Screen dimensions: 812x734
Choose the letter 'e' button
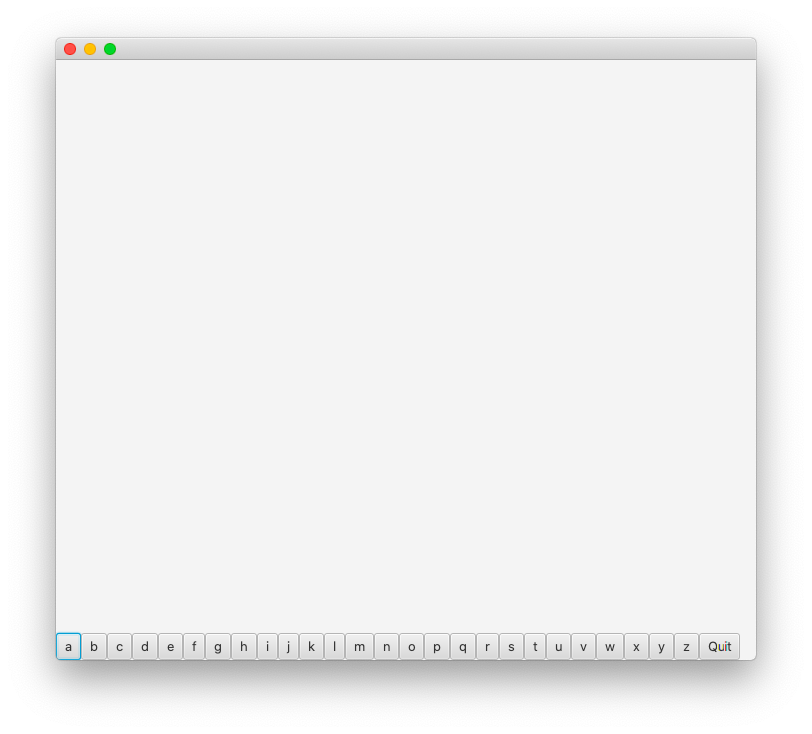[x=170, y=646]
